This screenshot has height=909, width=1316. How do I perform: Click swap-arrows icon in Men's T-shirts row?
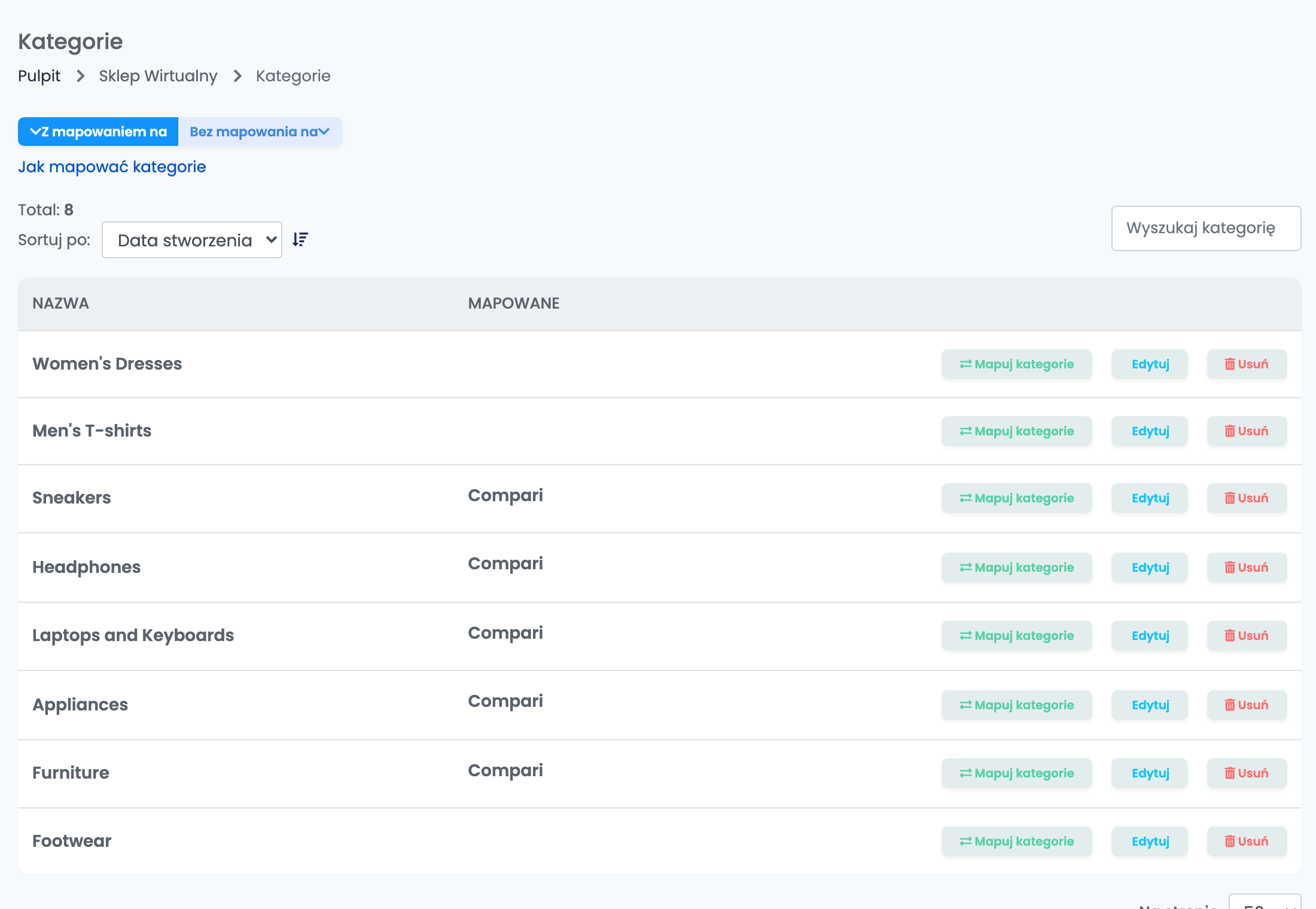965,431
